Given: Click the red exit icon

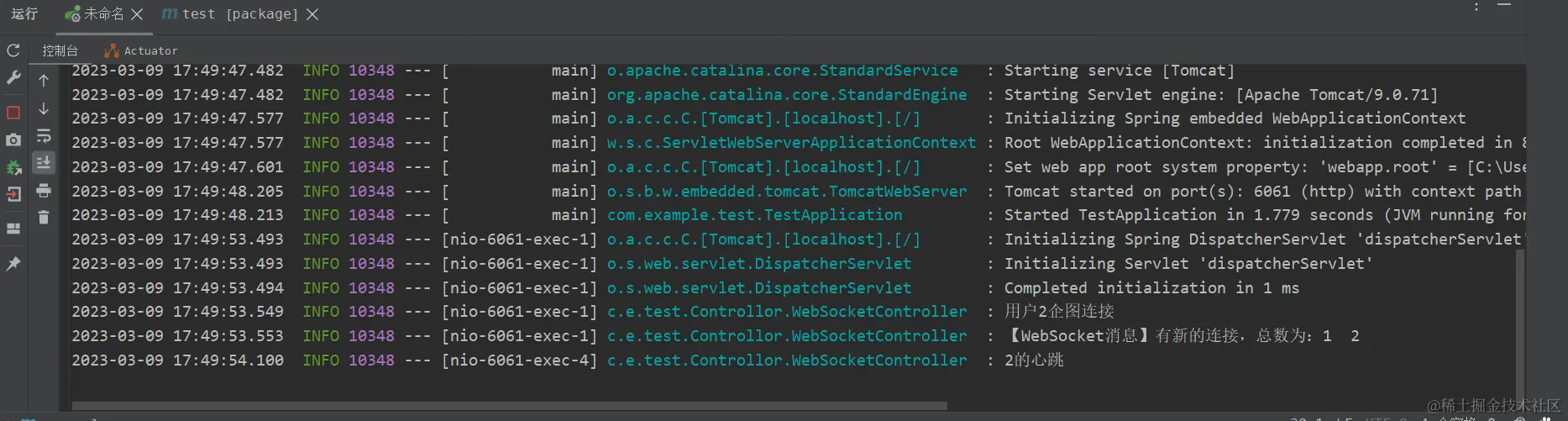Looking at the screenshot, I should point(13,195).
